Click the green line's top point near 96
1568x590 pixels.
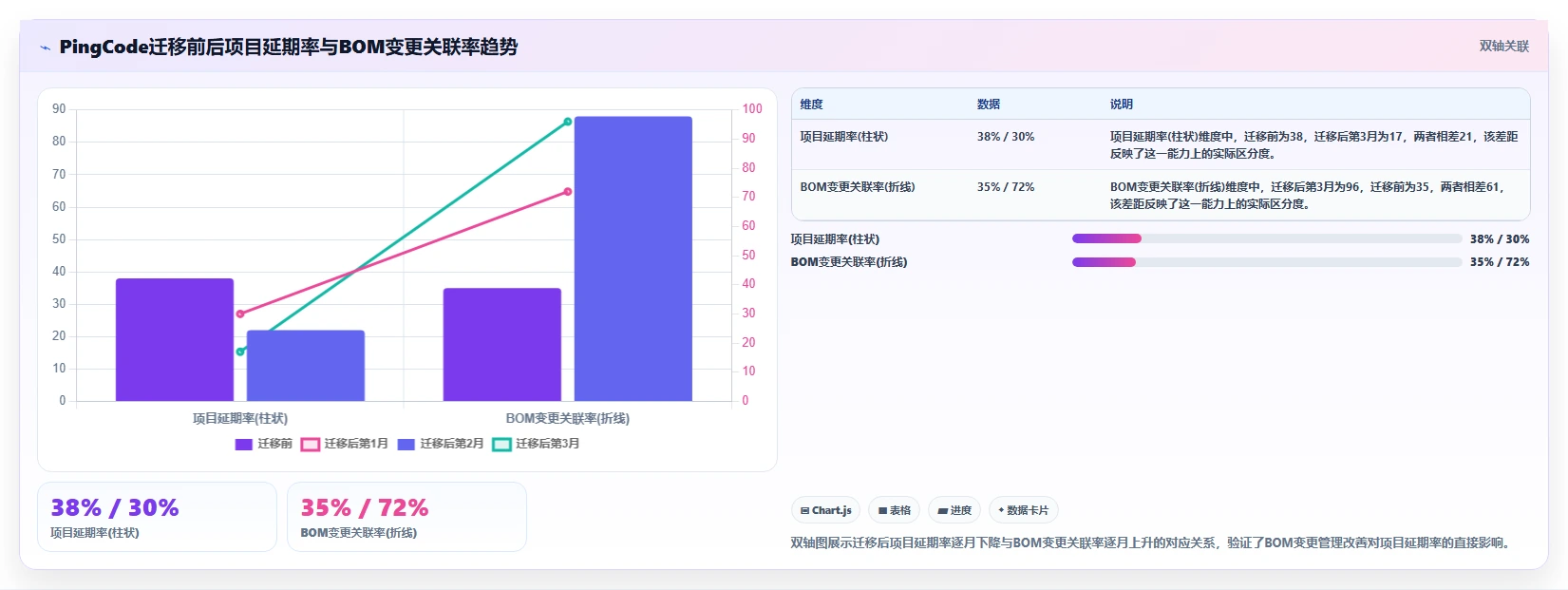tap(568, 122)
